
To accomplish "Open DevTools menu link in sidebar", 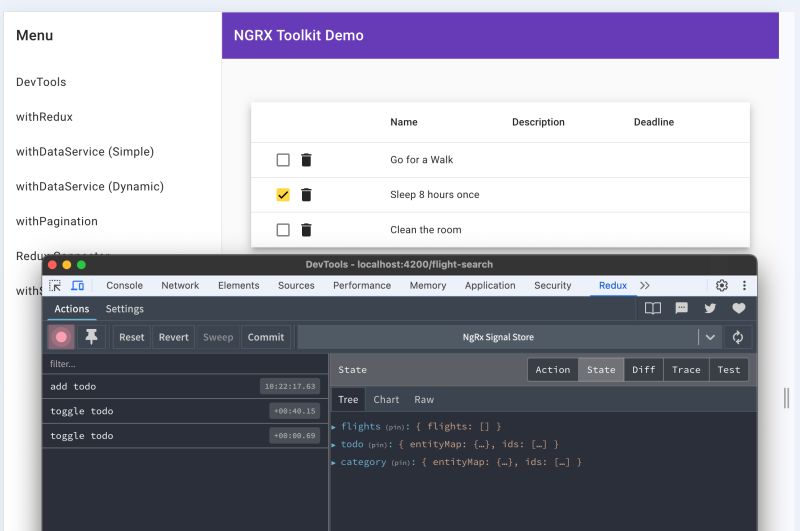I will click(41, 82).
